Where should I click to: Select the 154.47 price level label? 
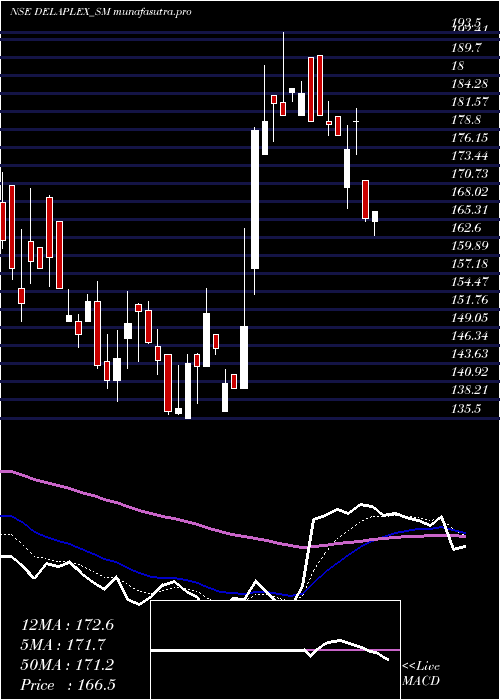470,282
